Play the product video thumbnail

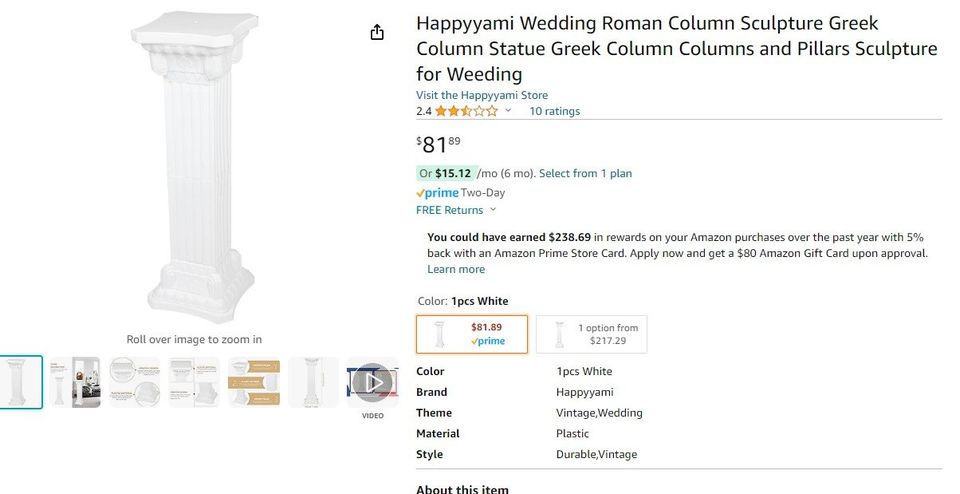(372, 382)
